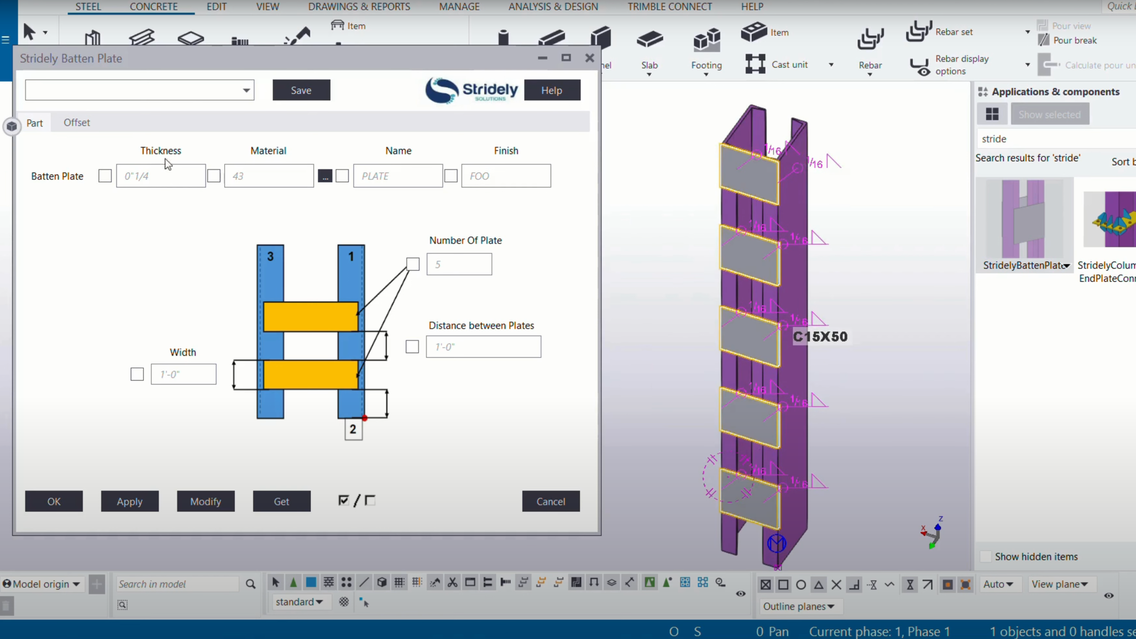Click the Modify button
This screenshot has height=639, width=1136.
(206, 501)
